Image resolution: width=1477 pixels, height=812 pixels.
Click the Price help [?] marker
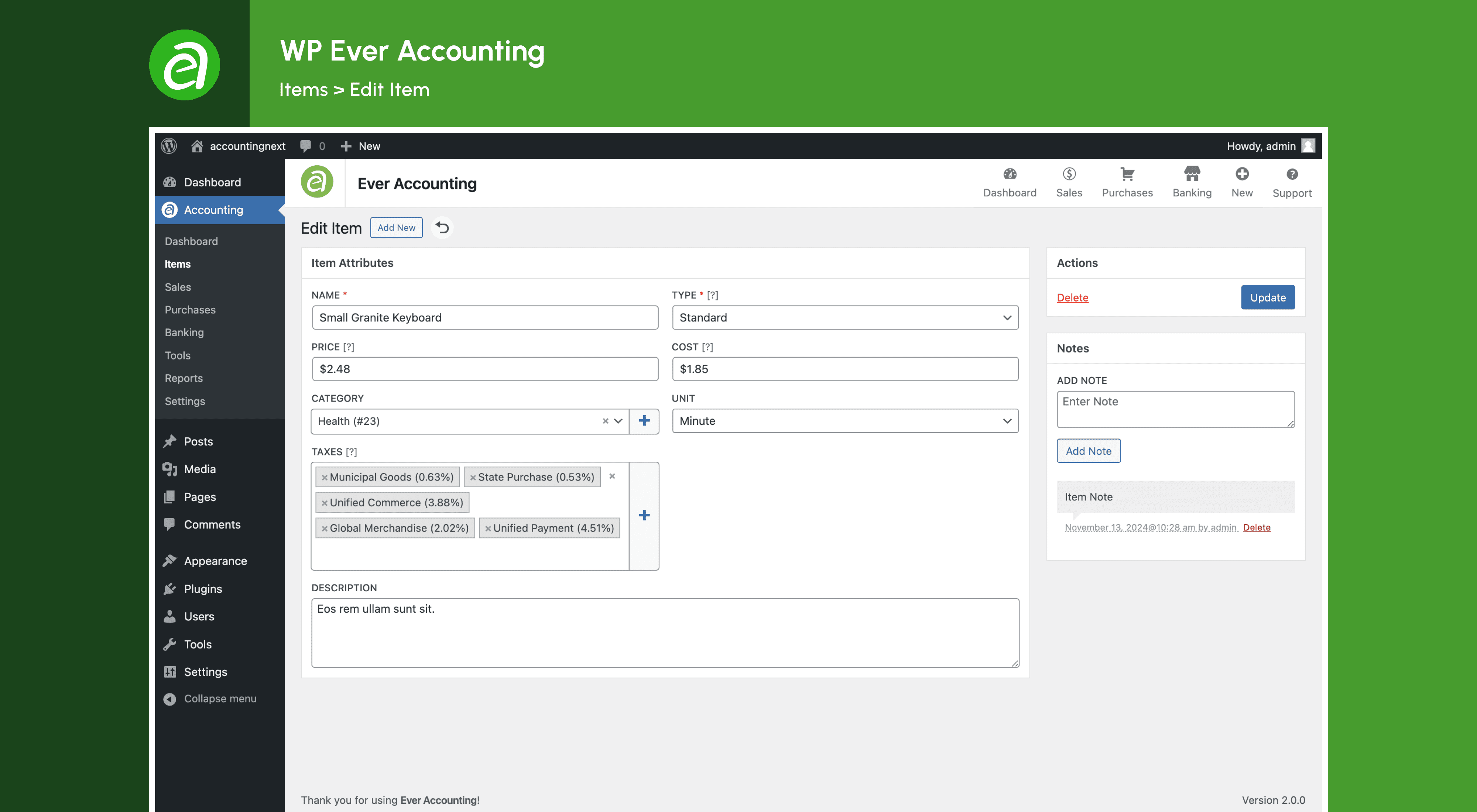pos(349,347)
